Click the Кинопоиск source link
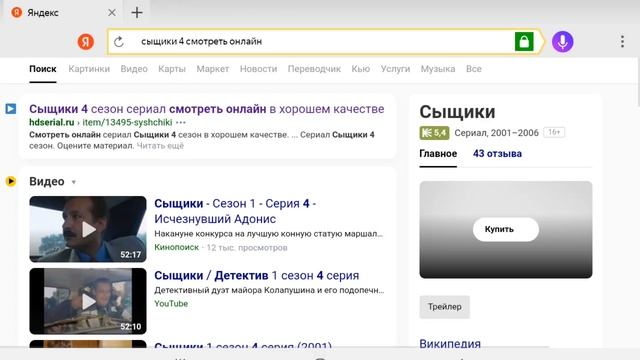This screenshot has width=640, height=360. 176,247
